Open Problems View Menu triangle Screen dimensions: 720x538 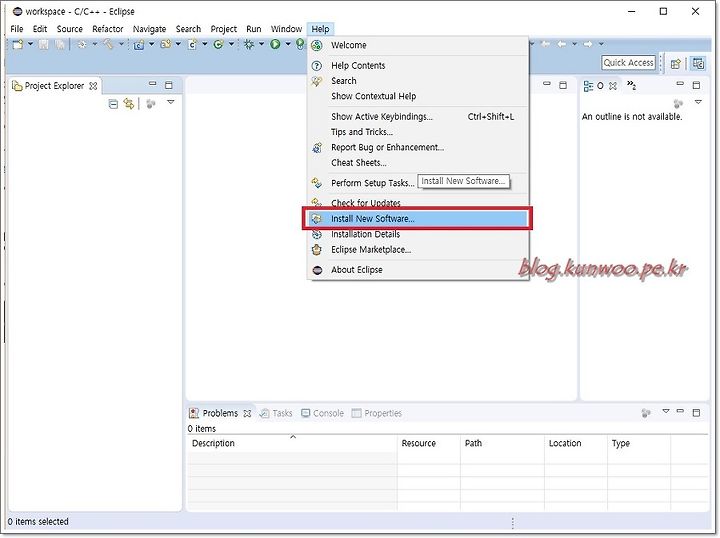(x=666, y=411)
